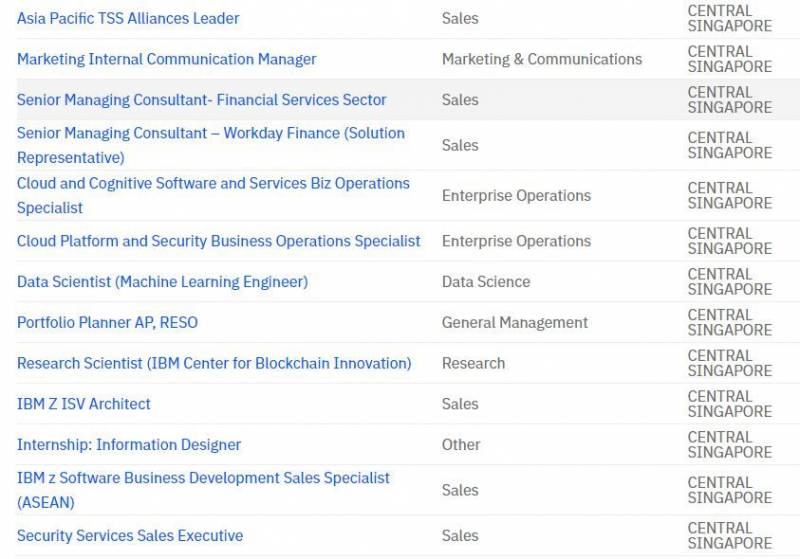800x559 pixels.
Task: View the Data Scientist (Machine Learning Engineer) job
Action: (162, 282)
